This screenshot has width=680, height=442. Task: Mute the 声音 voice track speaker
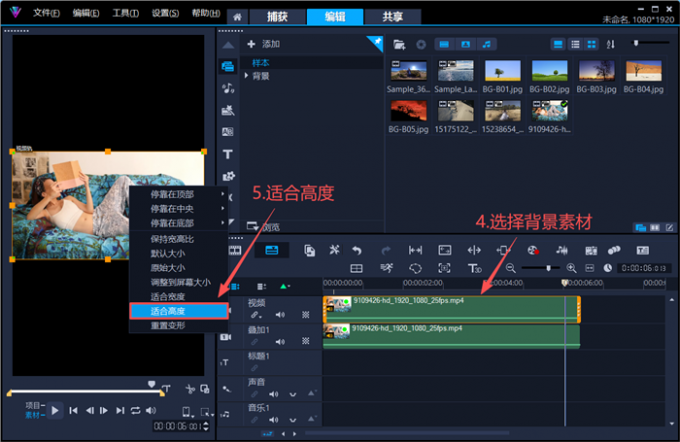(x=274, y=394)
